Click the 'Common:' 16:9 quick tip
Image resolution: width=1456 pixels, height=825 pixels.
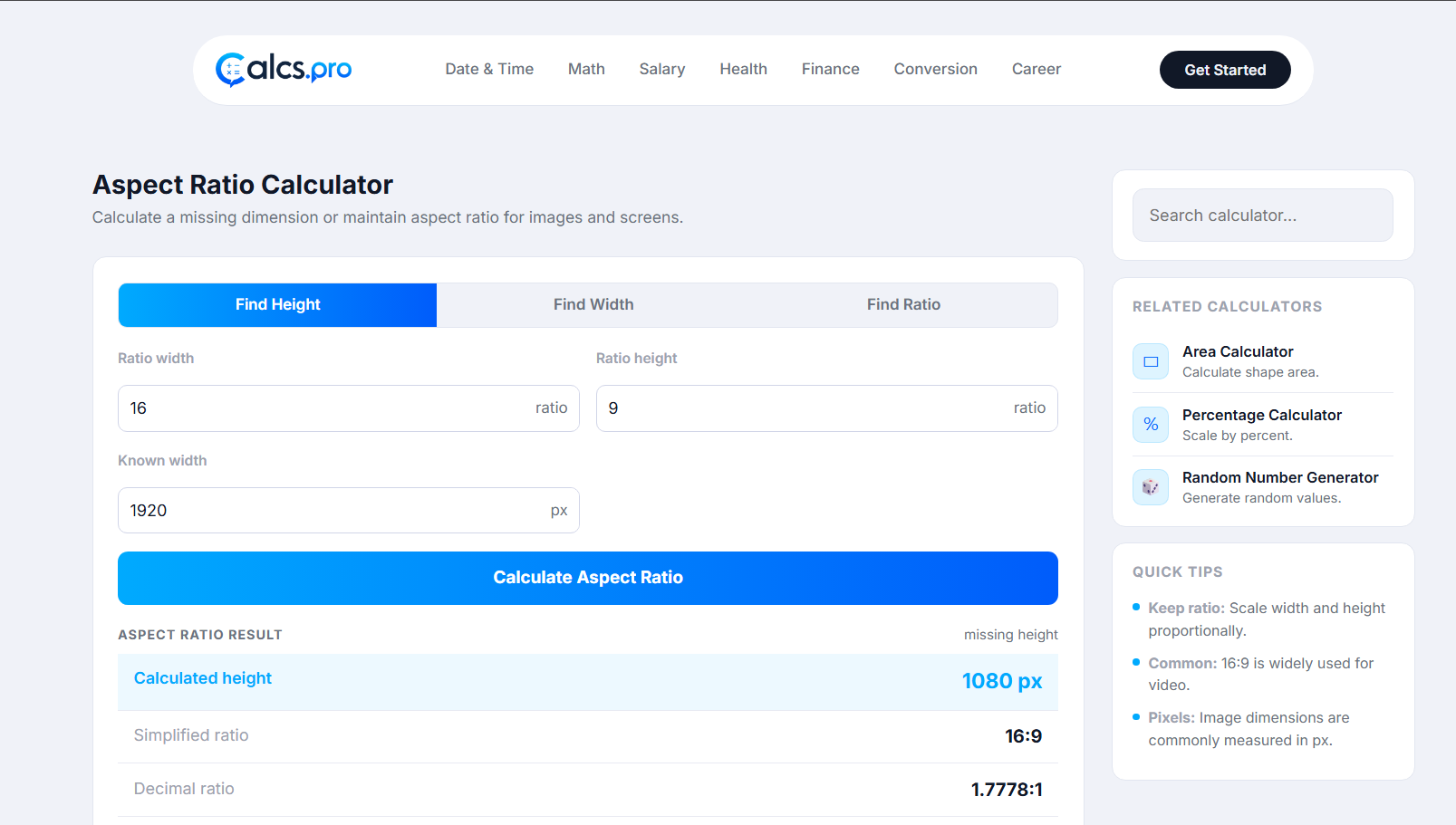(1182, 664)
